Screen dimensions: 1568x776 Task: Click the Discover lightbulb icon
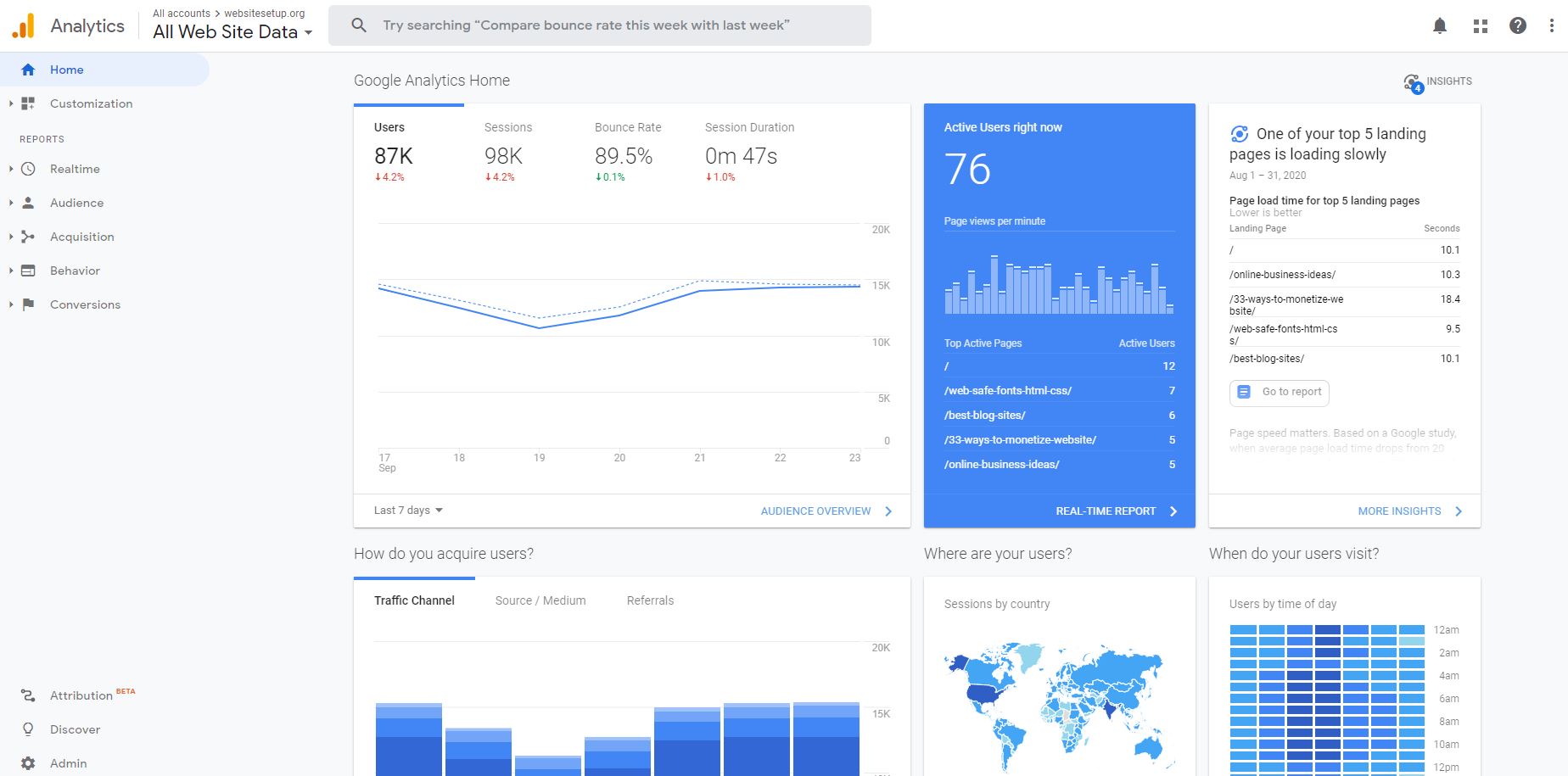pos(26,729)
